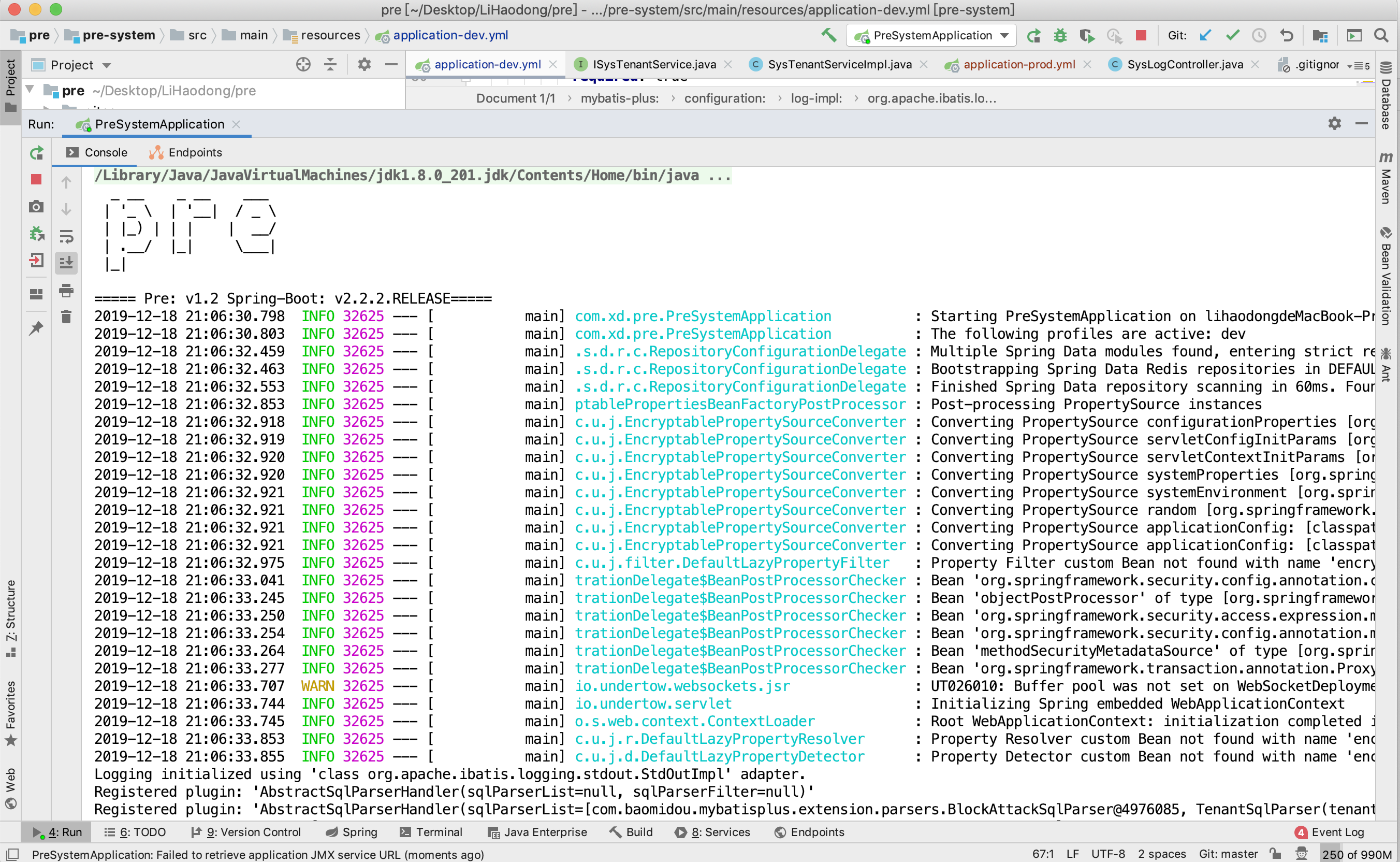Screen dimensions: 1400x862
Task: Open Services tool window
Action: pyautogui.click(x=713, y=832)
